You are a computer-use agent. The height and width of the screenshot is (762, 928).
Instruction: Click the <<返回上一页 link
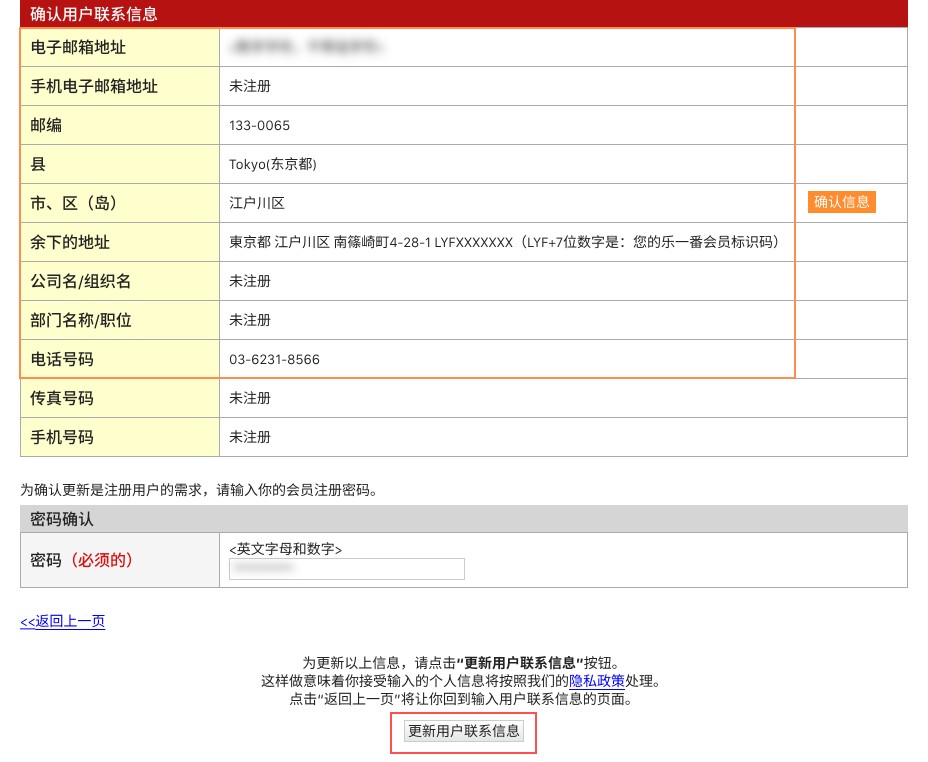pyautogui.click(x=63, y=621)
